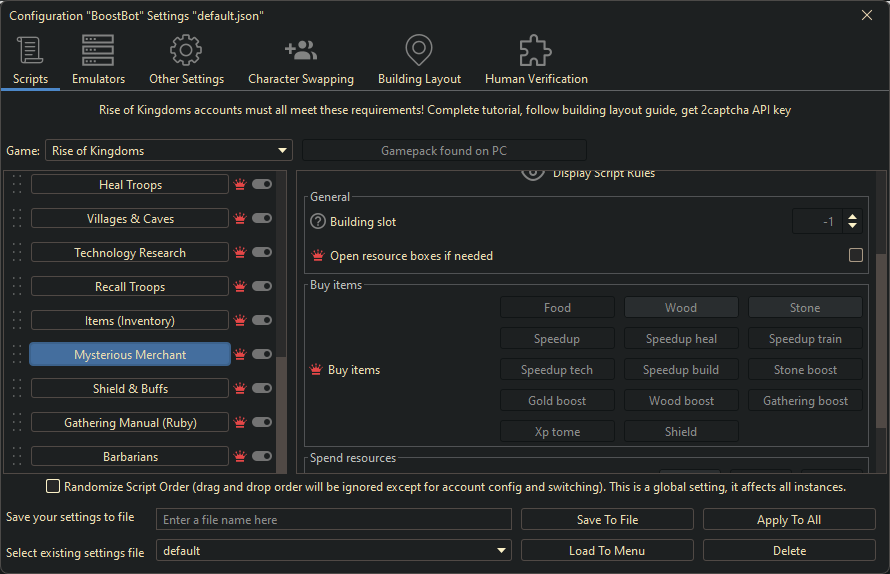This screenshot has width=890, height=574.
Task: Click drag handle of Villages & Caves row
Action: click(x=17, y=219)
